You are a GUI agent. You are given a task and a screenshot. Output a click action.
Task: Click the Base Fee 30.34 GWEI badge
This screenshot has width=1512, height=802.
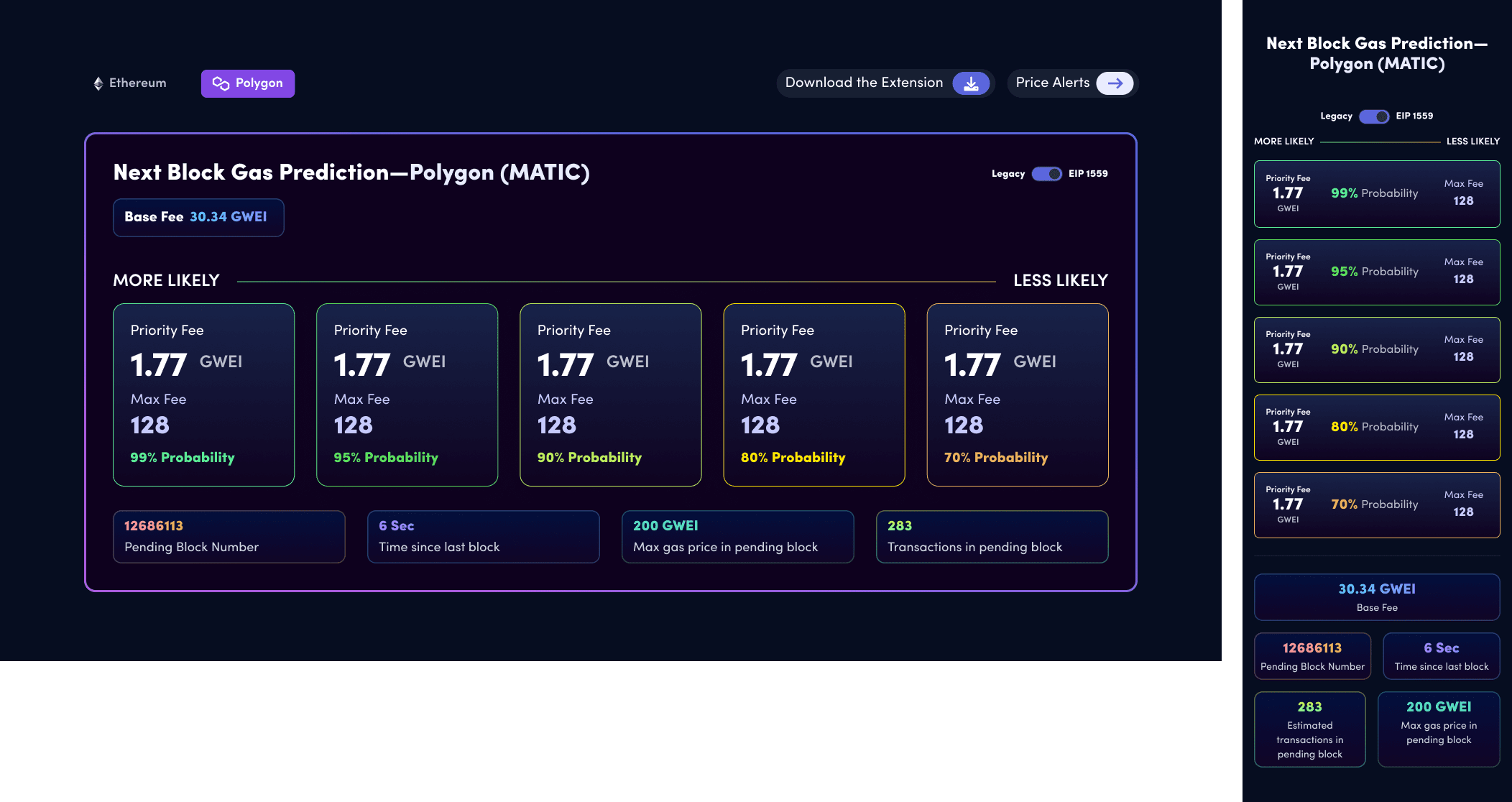point(198,217)
